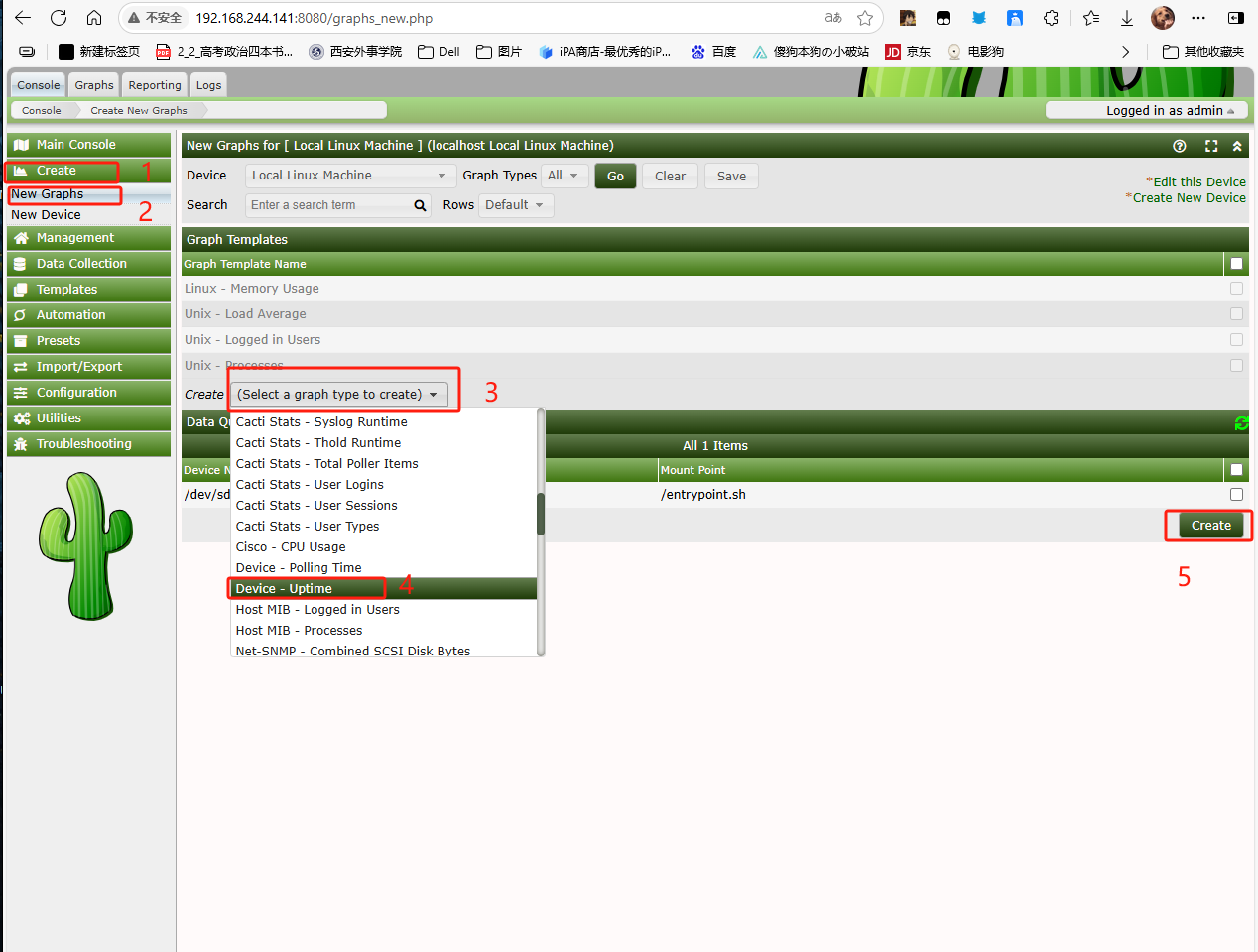Switch to the Graphs tab
This screenshot has width=1258, height=952.
[x=94, y=85]
